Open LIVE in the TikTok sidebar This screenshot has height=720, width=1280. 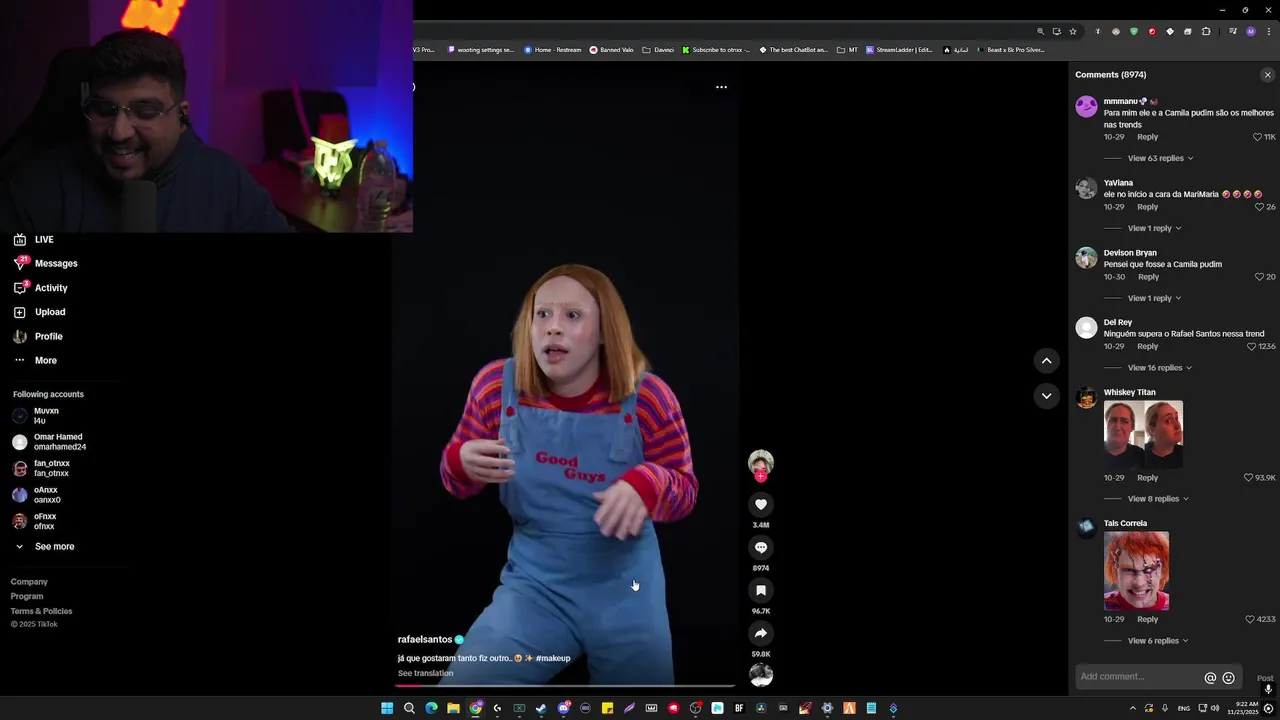pyautogui.click(x=33, y=240)
